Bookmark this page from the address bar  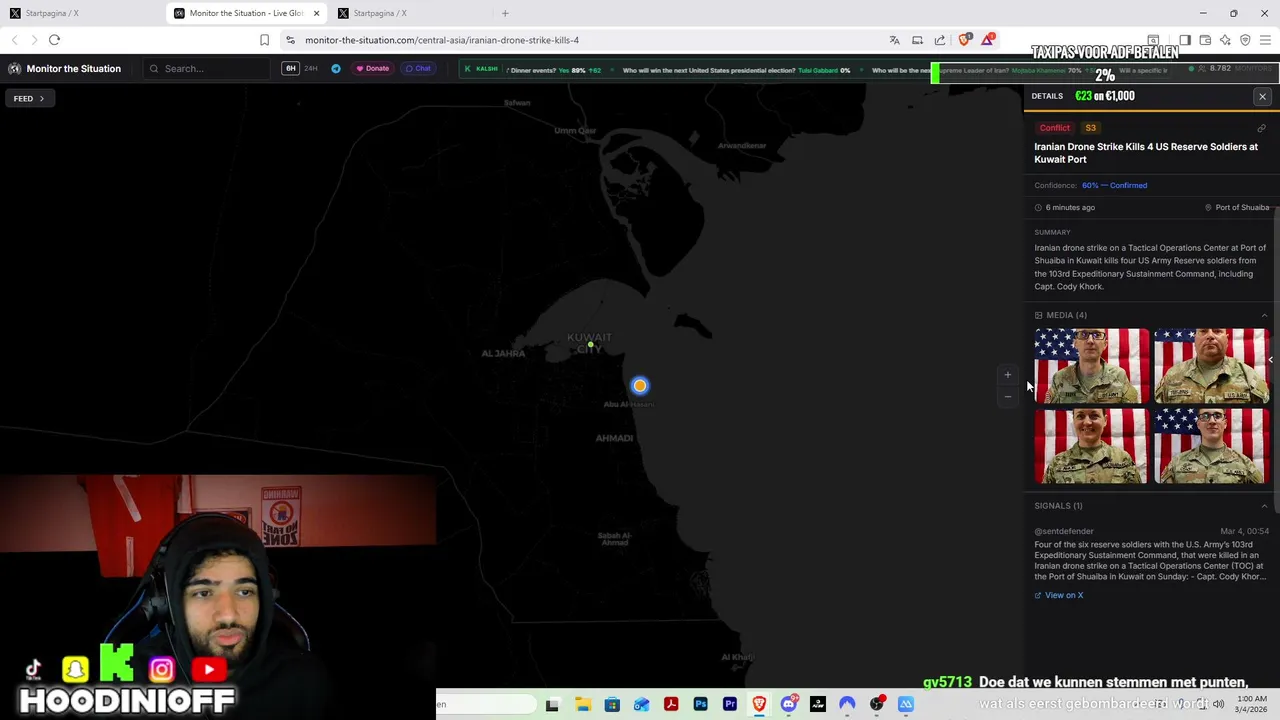click(264, 40)
